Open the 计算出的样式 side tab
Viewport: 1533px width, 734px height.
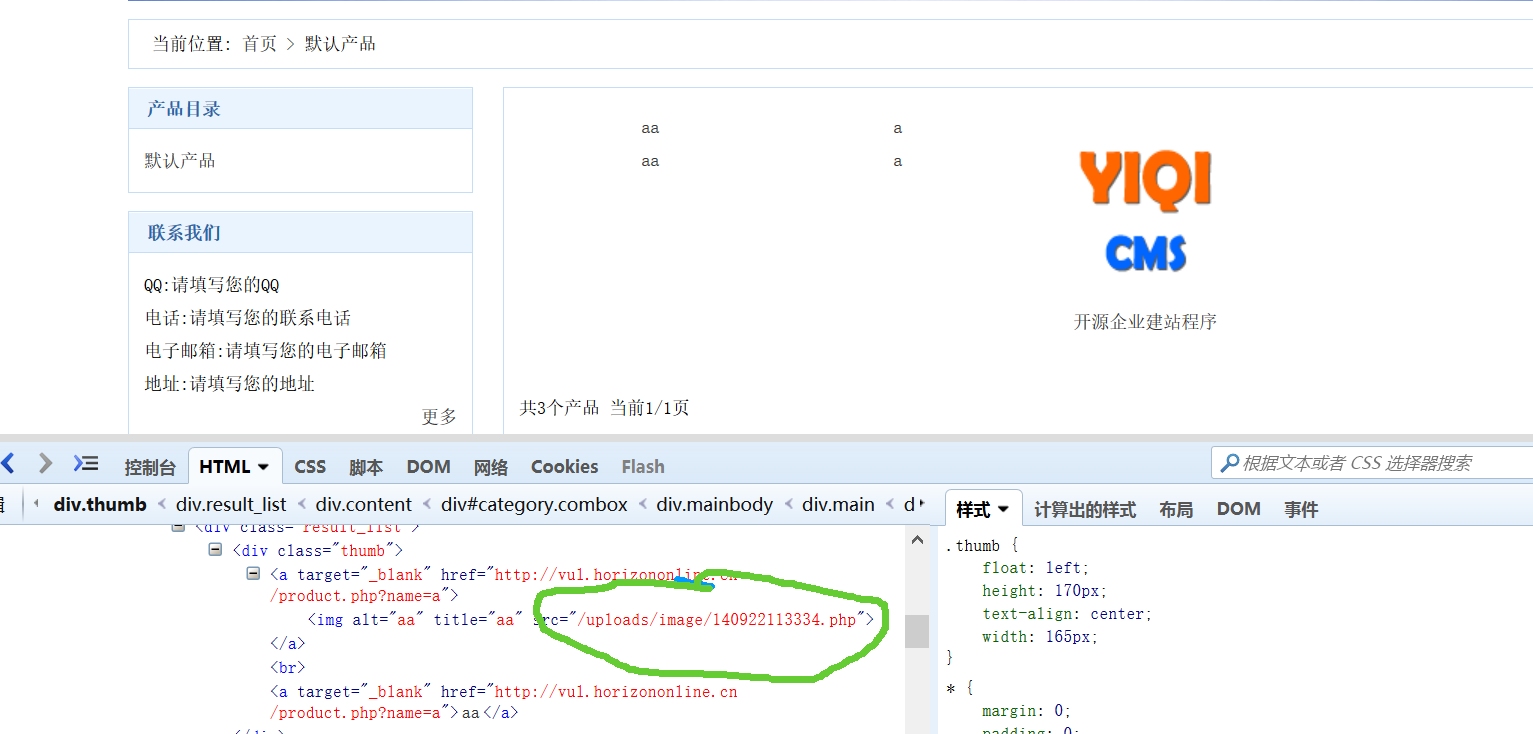1084,510
